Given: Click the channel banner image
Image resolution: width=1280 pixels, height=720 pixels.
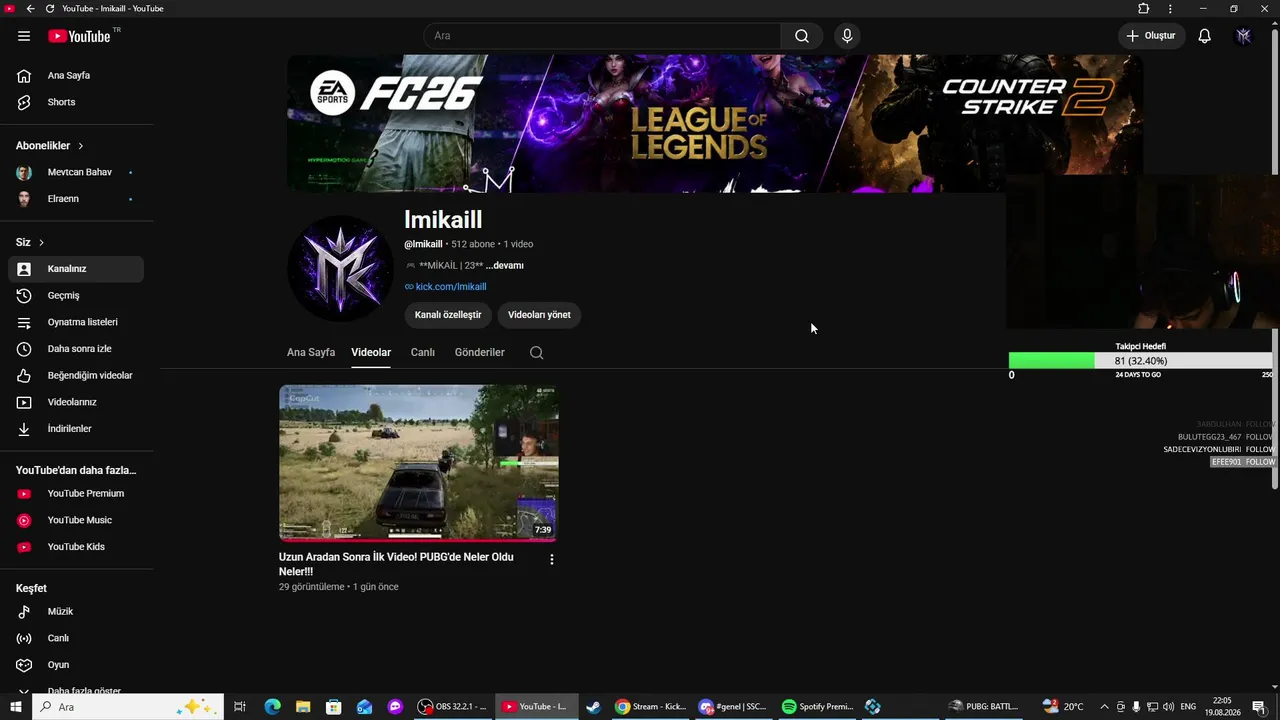Looking at the screenshot, I should click(x=715, y=123).
